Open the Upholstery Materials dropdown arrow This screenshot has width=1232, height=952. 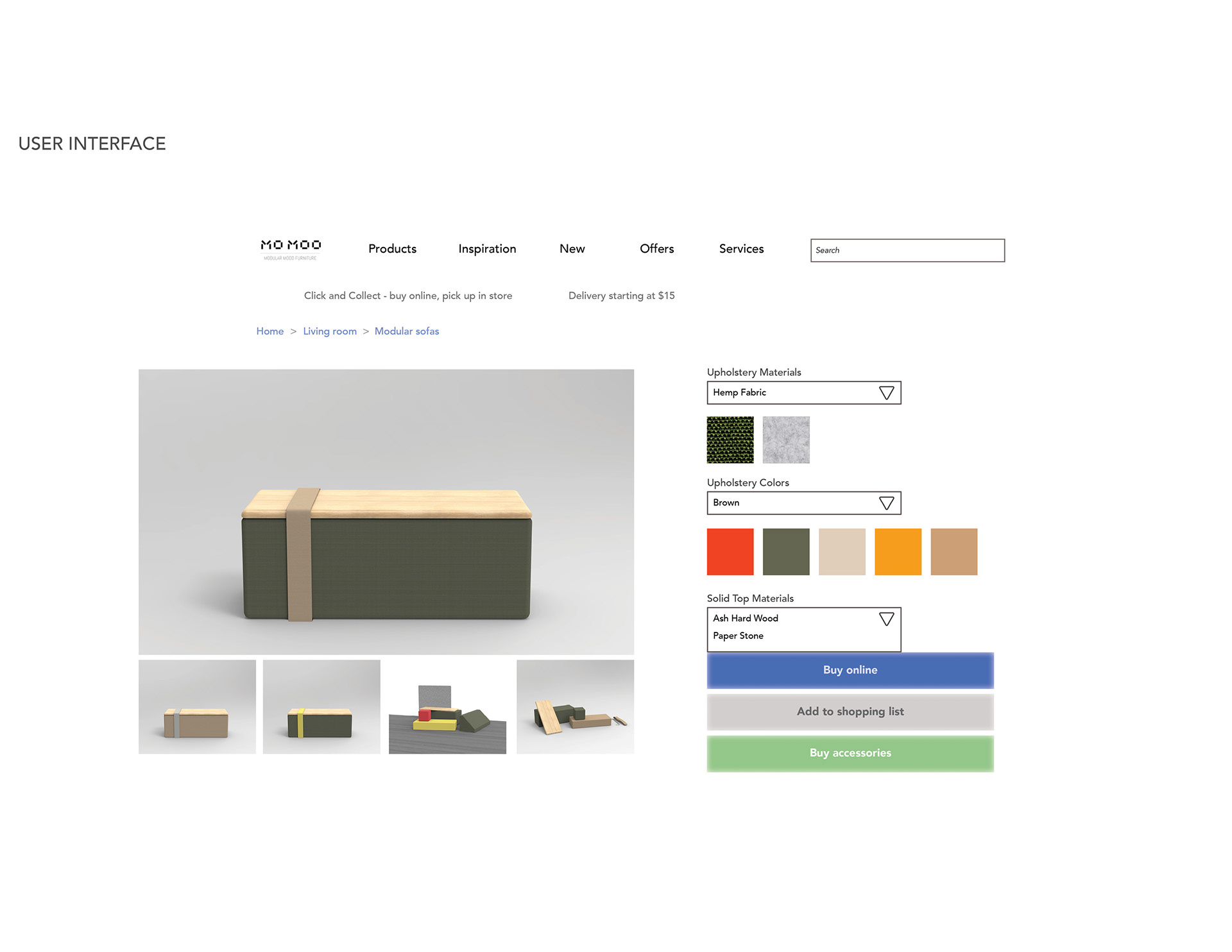pyautogui.click(x=886, y=393)
